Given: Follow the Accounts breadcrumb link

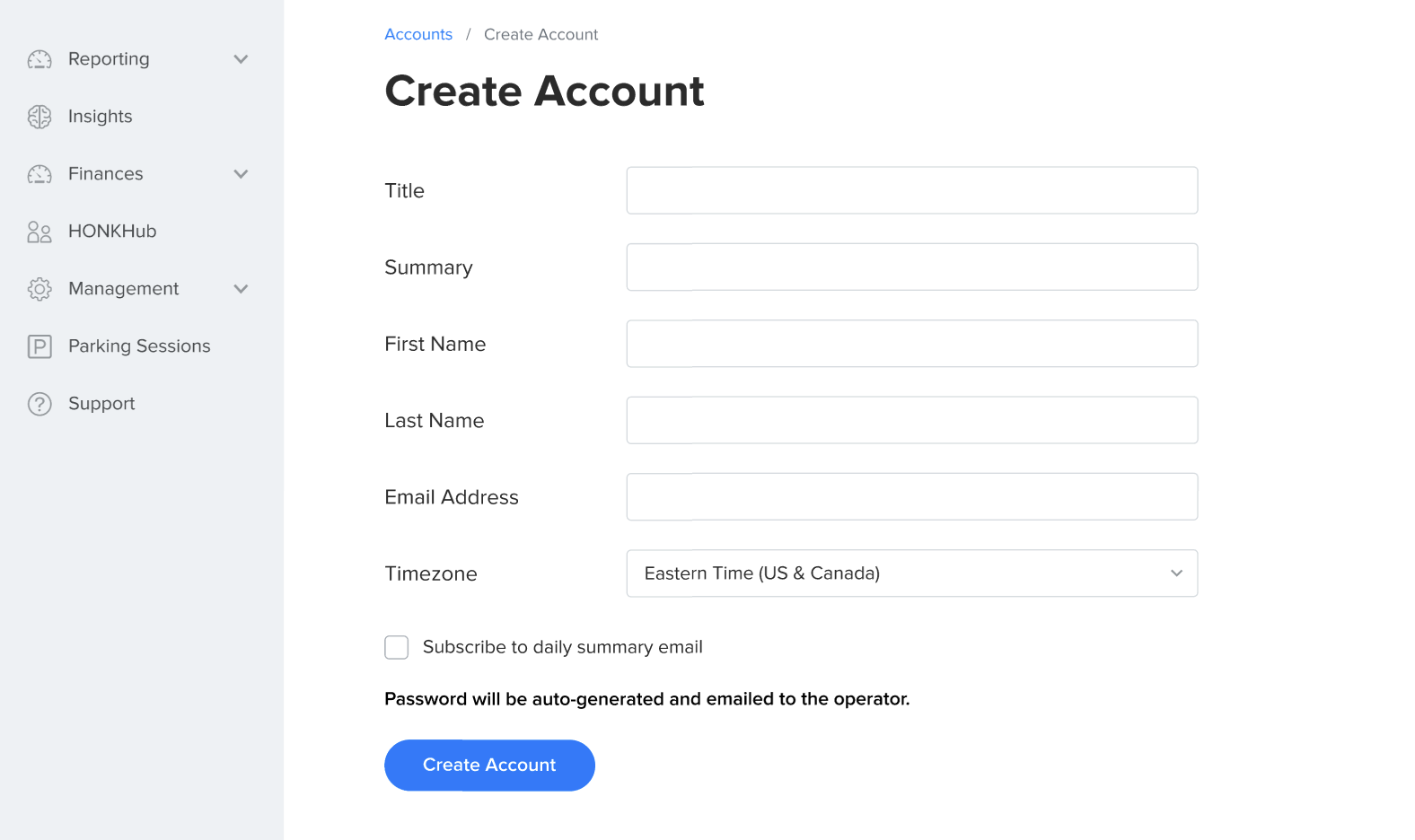Looking at the screenshot, I should (418, 34).
